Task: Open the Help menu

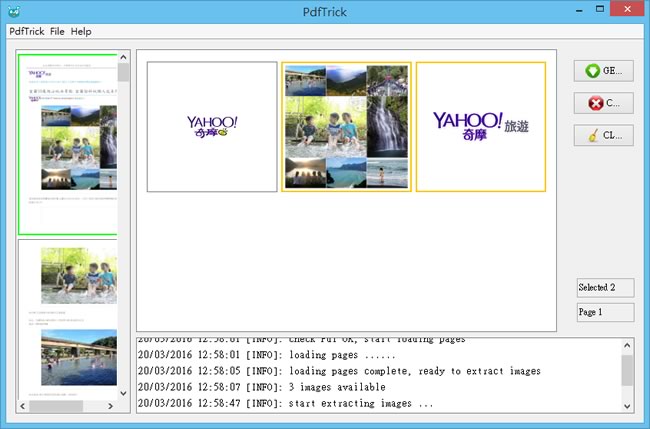Action: tap(81, 32)
